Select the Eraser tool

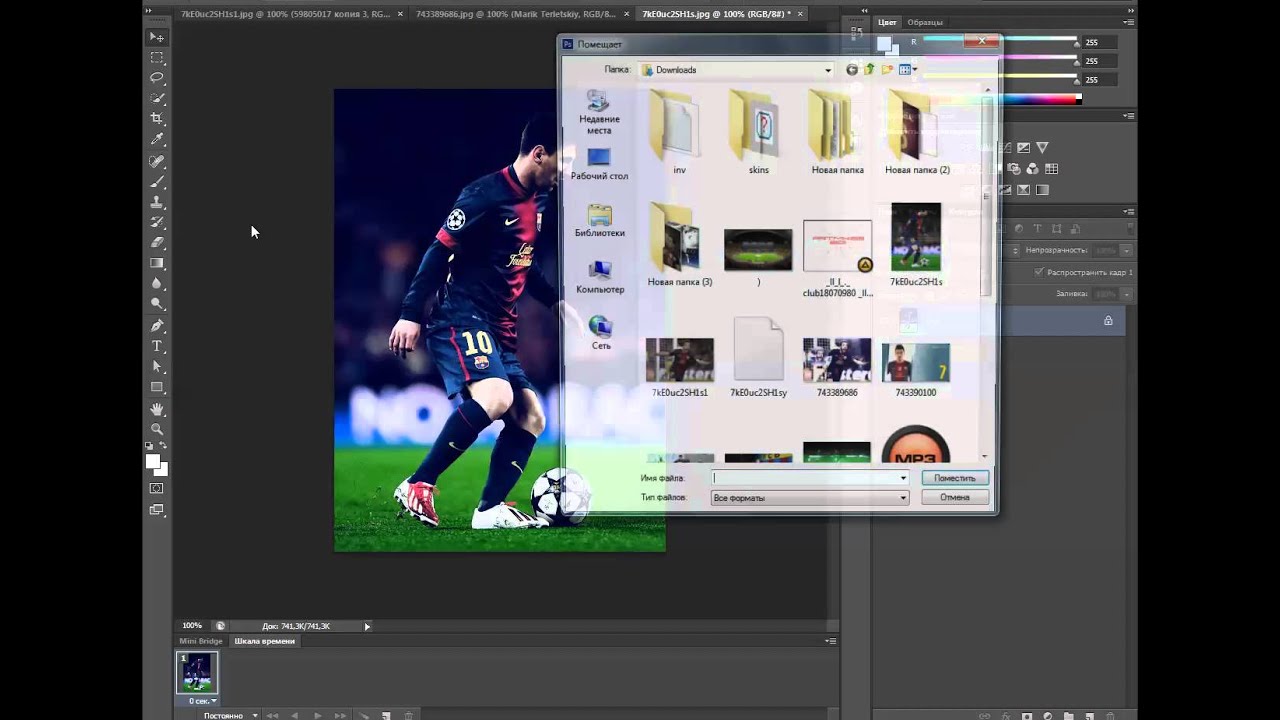pos(157,243)
